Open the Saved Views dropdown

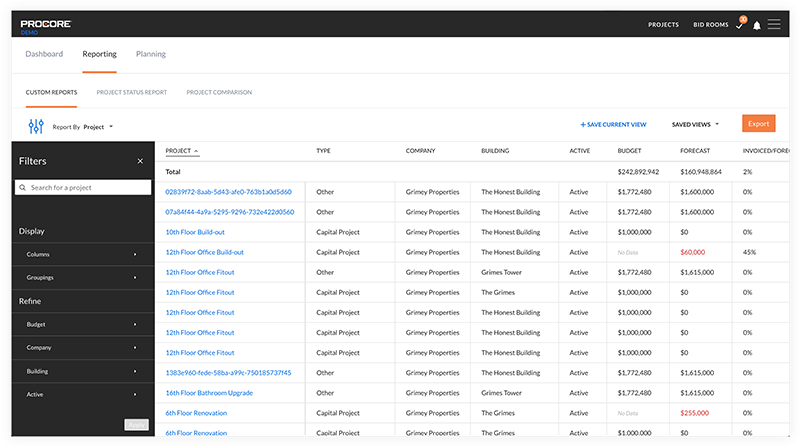(695, 125)
